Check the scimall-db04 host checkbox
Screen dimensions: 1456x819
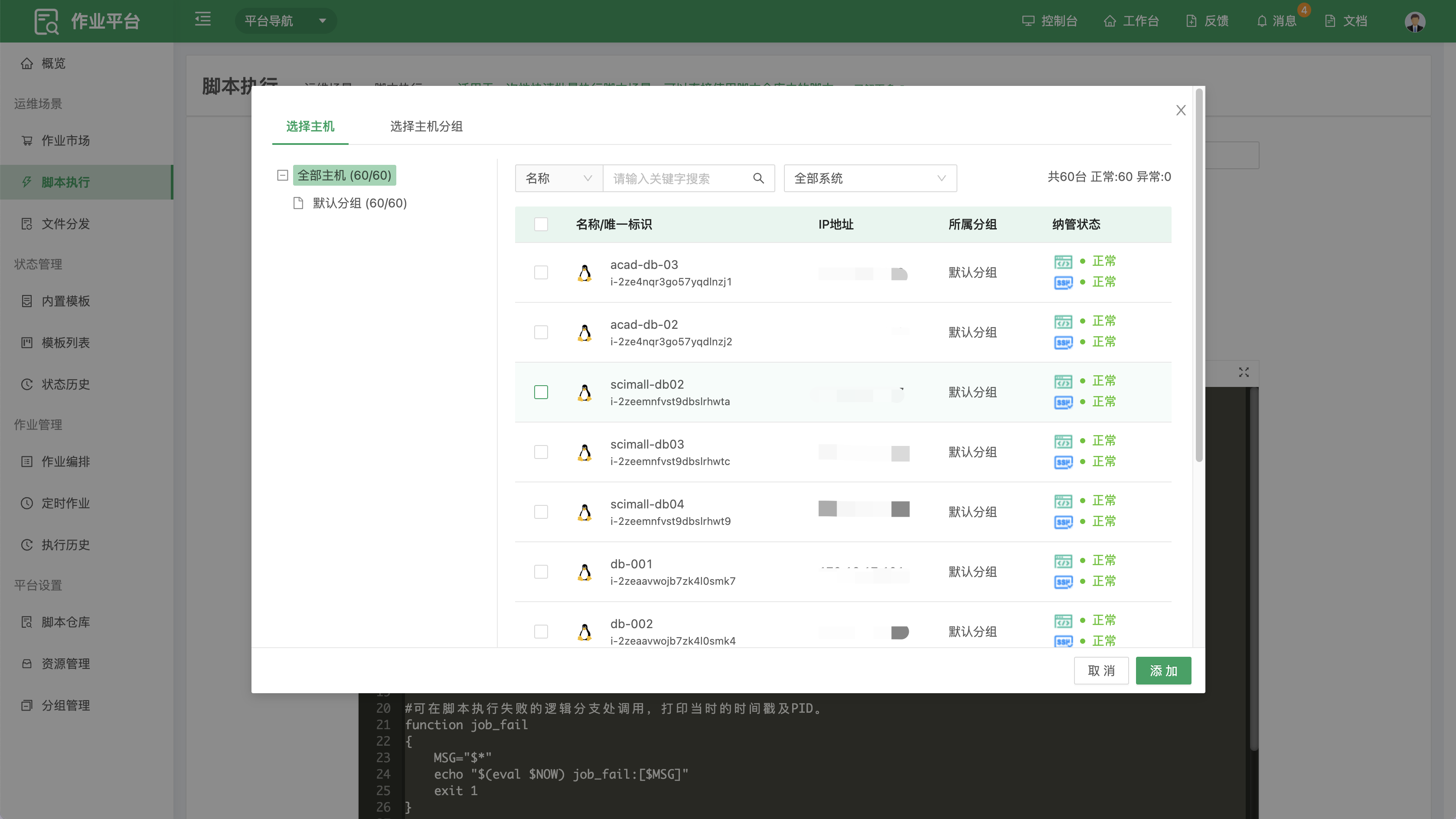pyautogui.click(x=541, y=512)
